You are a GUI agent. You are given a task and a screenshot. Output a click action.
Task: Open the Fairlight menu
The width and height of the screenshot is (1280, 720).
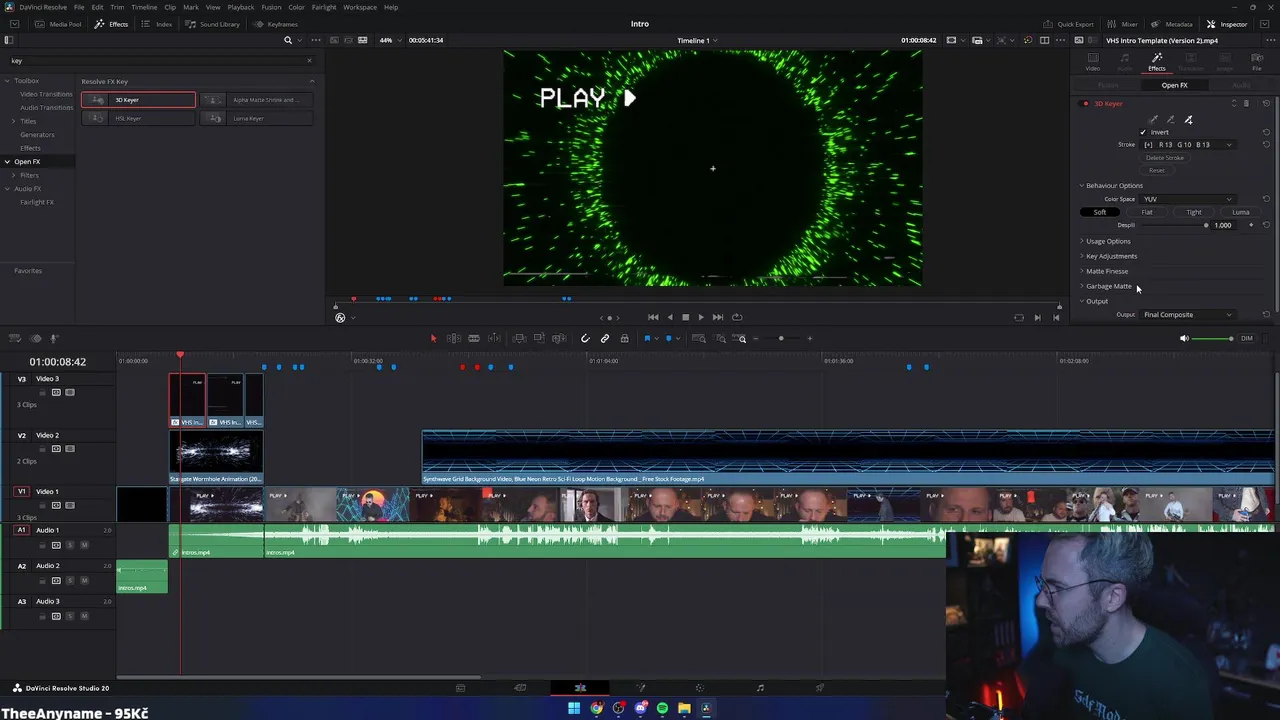click(324, 7)
